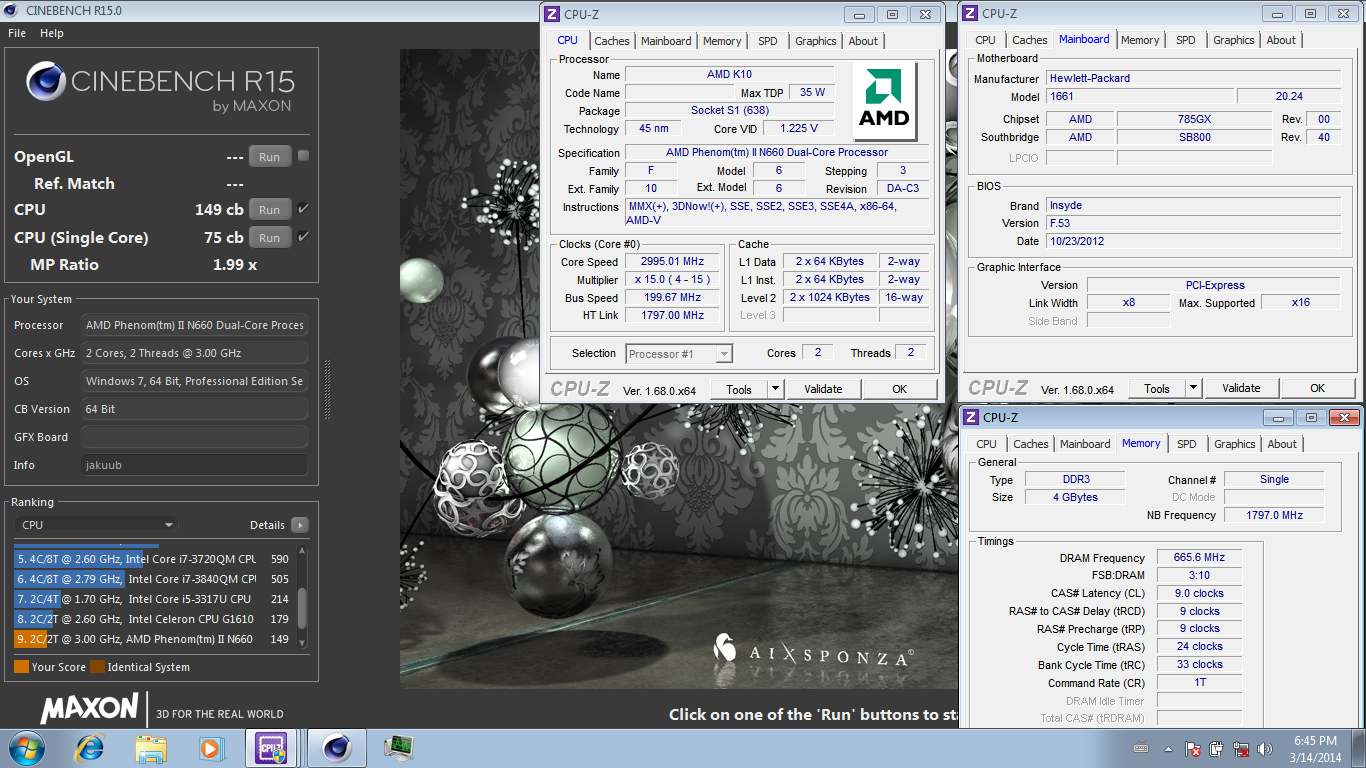
Task: Click the Z icon of the CPU-Z Mainboard window
Action: (x=970, y=14)
